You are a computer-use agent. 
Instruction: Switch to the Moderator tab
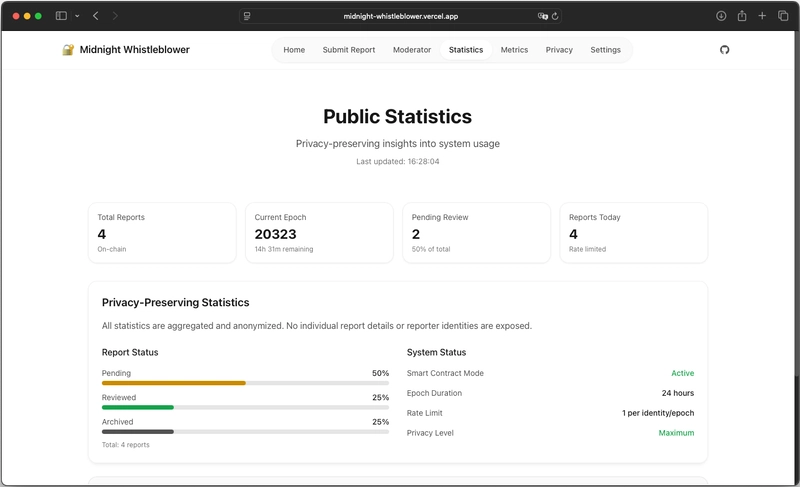(412, 49)
